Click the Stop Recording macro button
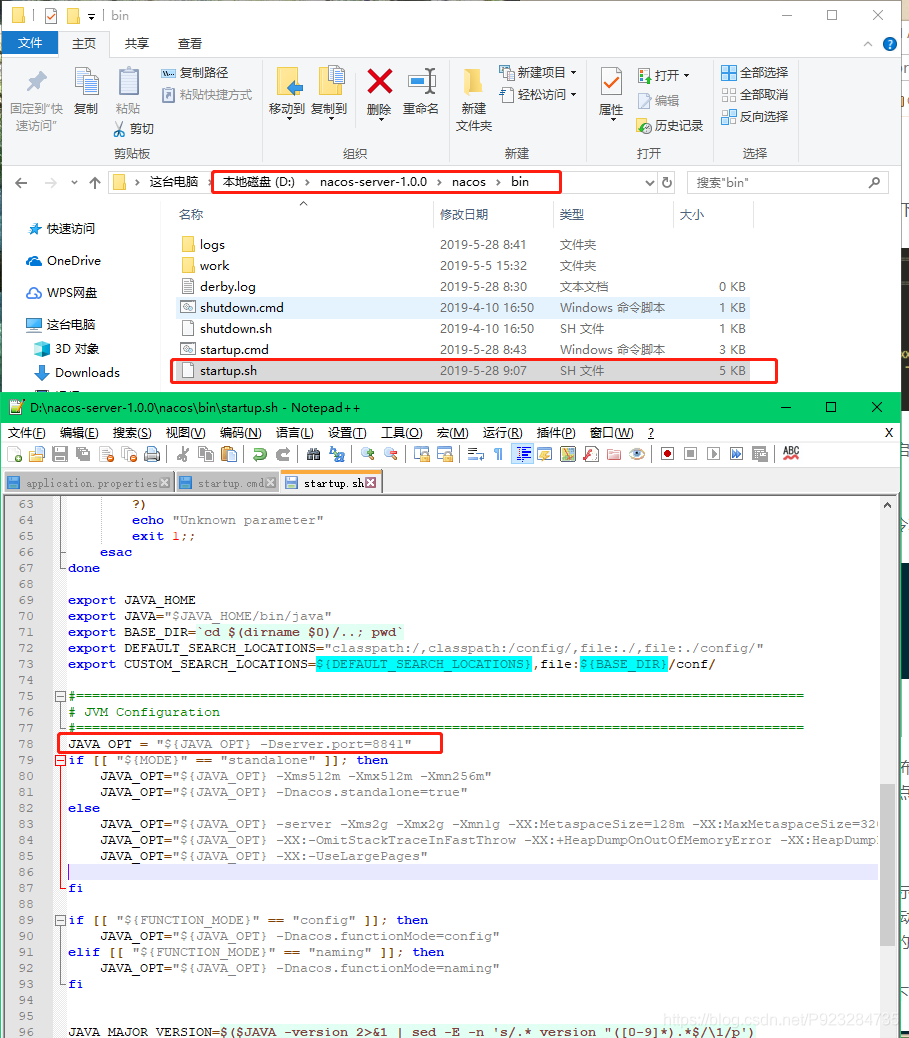This screenshot has height=1038, width=909. (691, 454)
